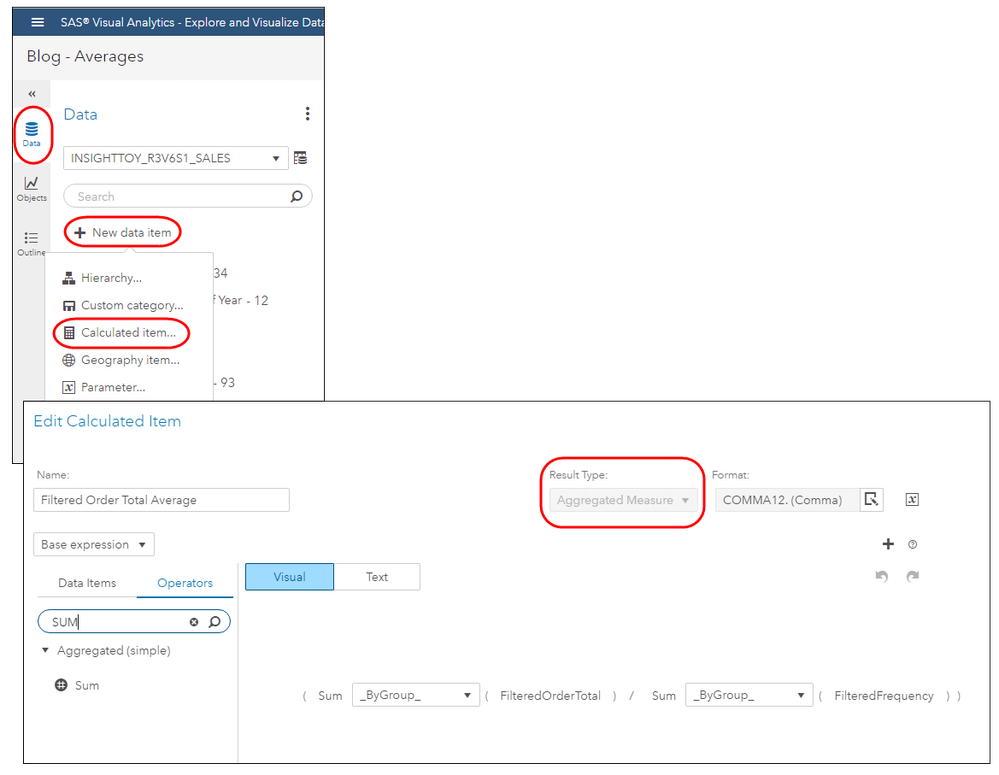Viewport: 999px width, 775px height.
Task: Clear the SUM search text
Action: 194,621
